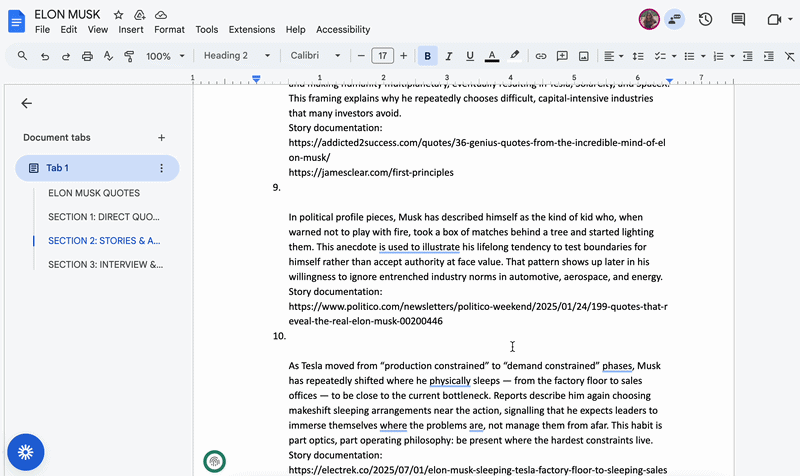Click the move to folder icon
Viewport: 800px width, 476px height.
click(x=139, y=15)
